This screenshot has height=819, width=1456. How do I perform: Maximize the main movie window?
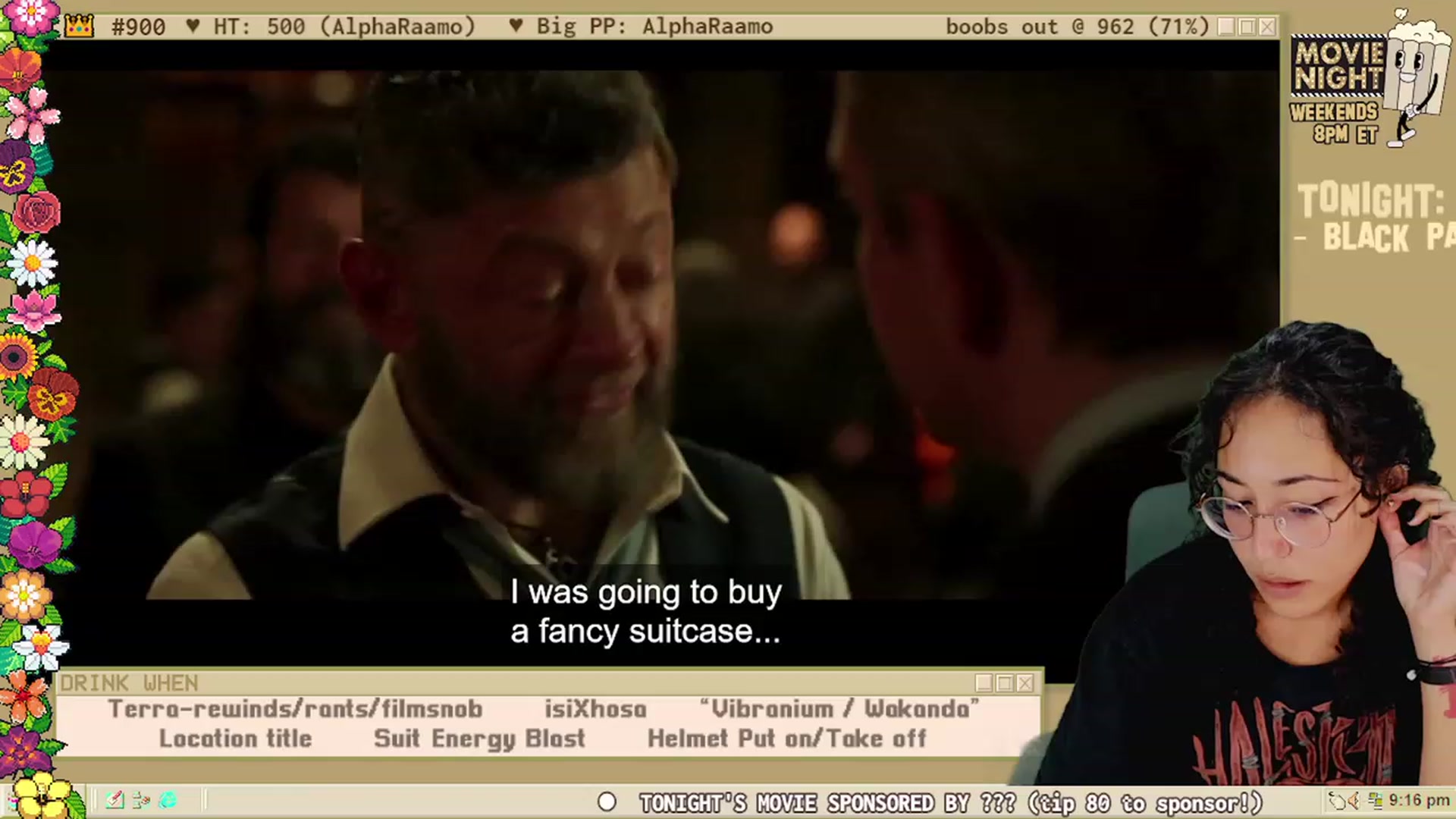pyautogui.click(x=1247, y=27)
